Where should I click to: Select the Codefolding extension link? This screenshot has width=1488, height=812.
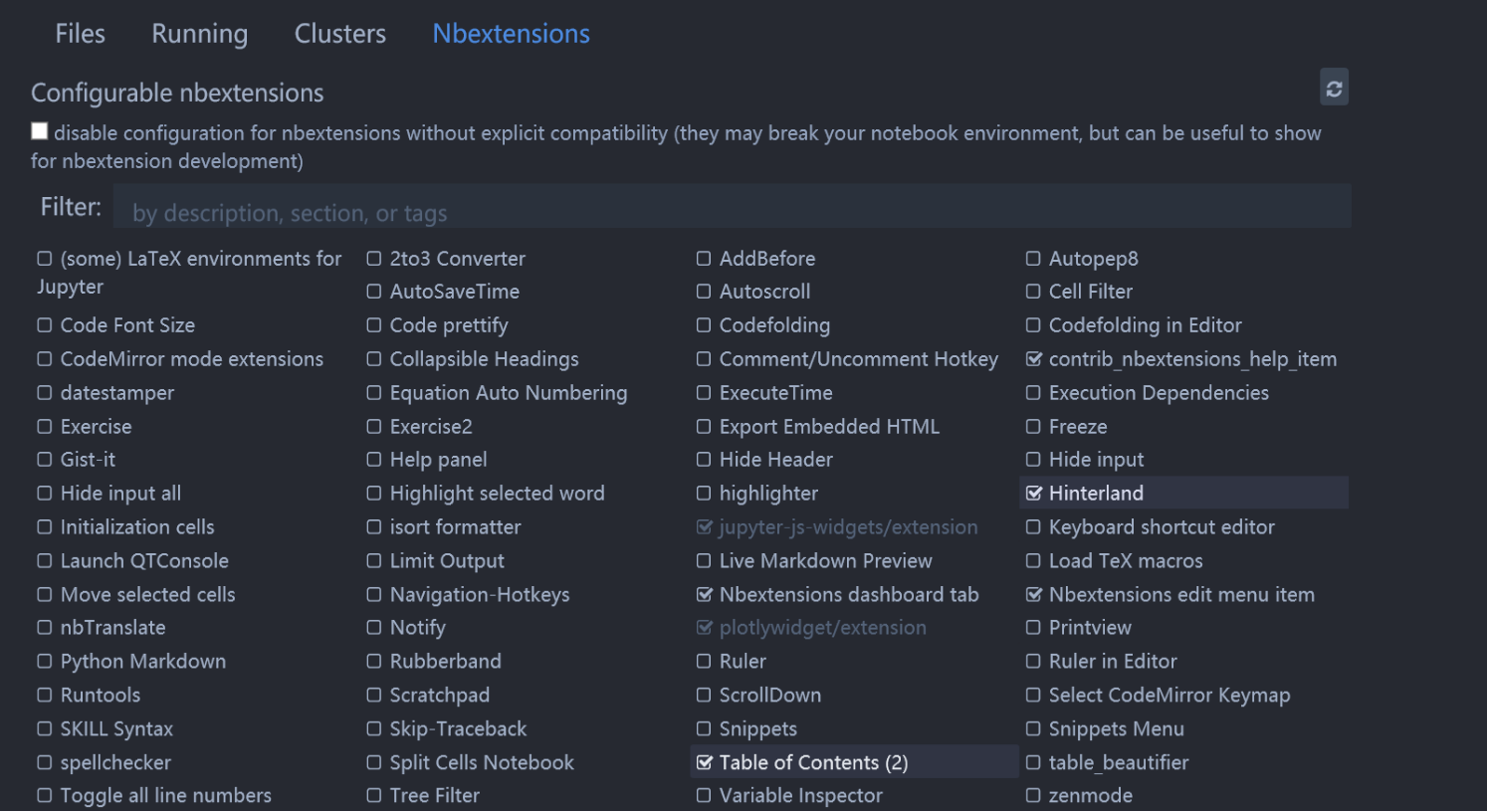point(774,325)
